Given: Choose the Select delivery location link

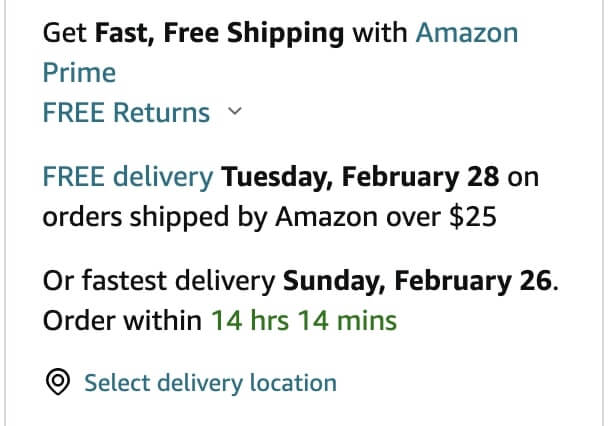Looking at the screenshot, I should click(x=211, y=383).
